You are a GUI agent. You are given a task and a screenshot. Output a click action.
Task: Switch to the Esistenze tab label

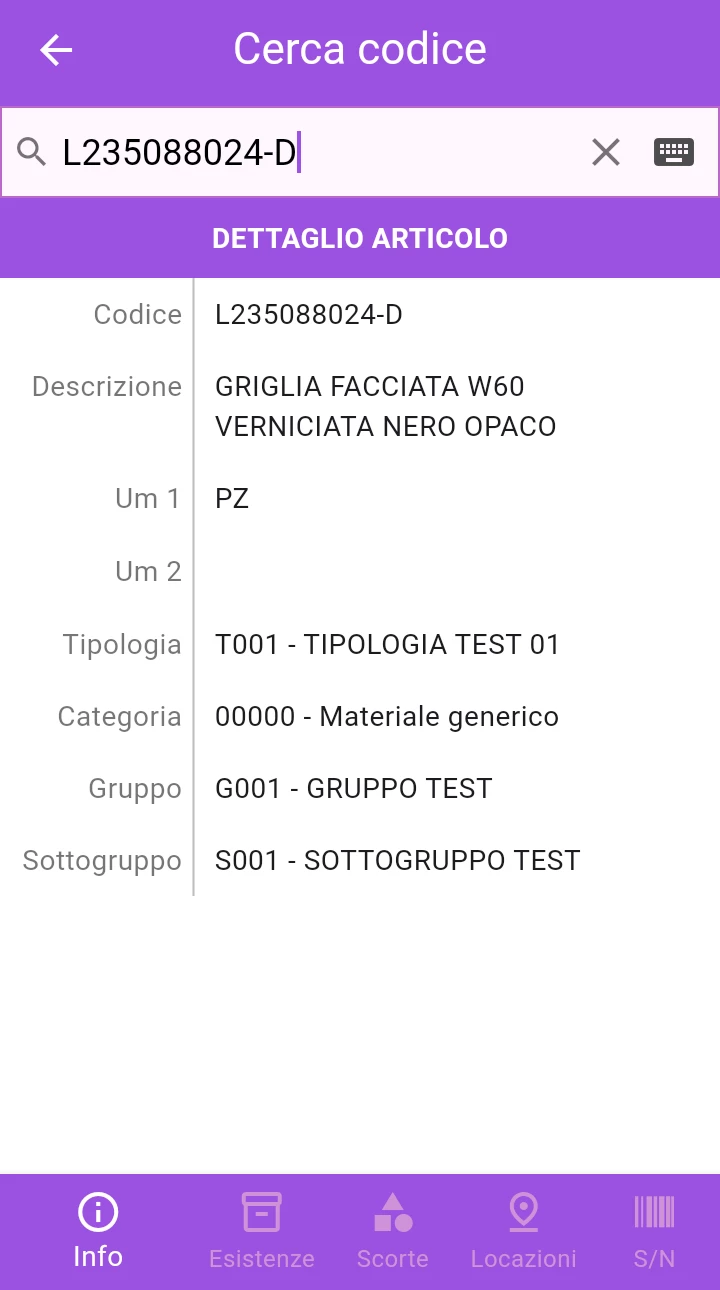point(262,1259)
